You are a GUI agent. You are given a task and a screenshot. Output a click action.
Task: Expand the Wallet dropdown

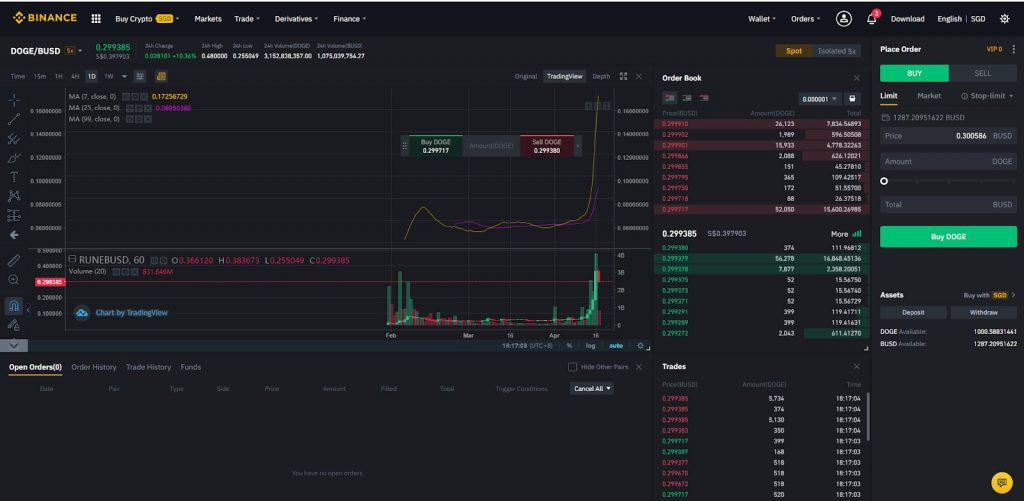click(x=762, y=19)
